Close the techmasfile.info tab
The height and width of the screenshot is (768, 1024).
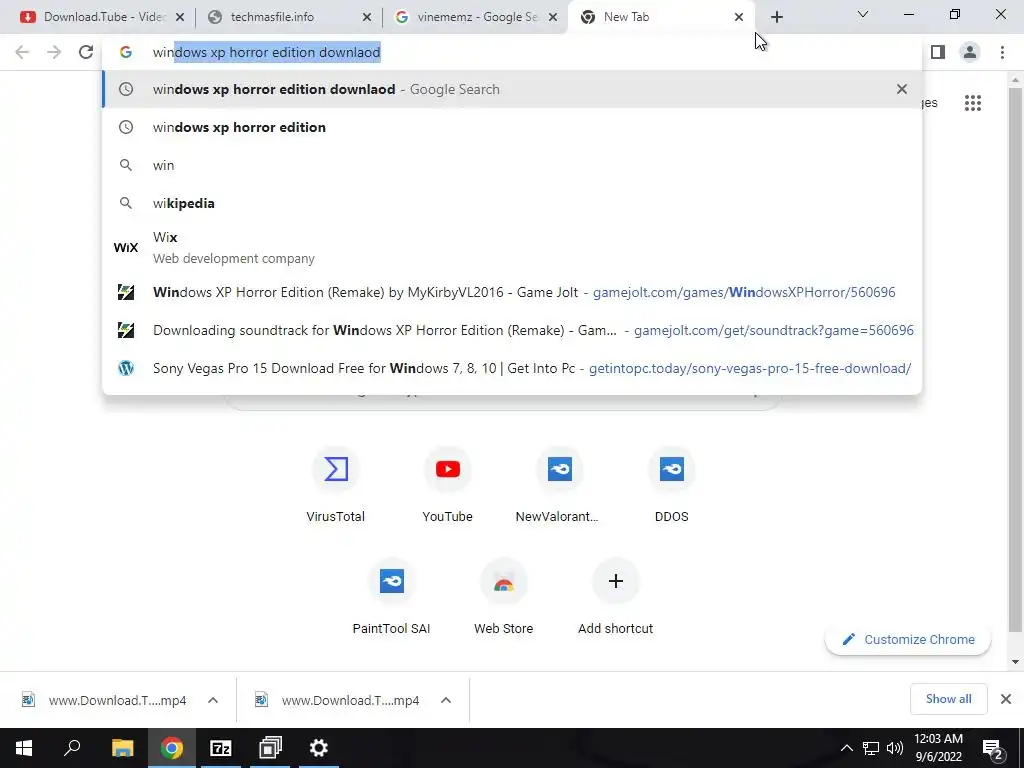(x=367, y=17)
